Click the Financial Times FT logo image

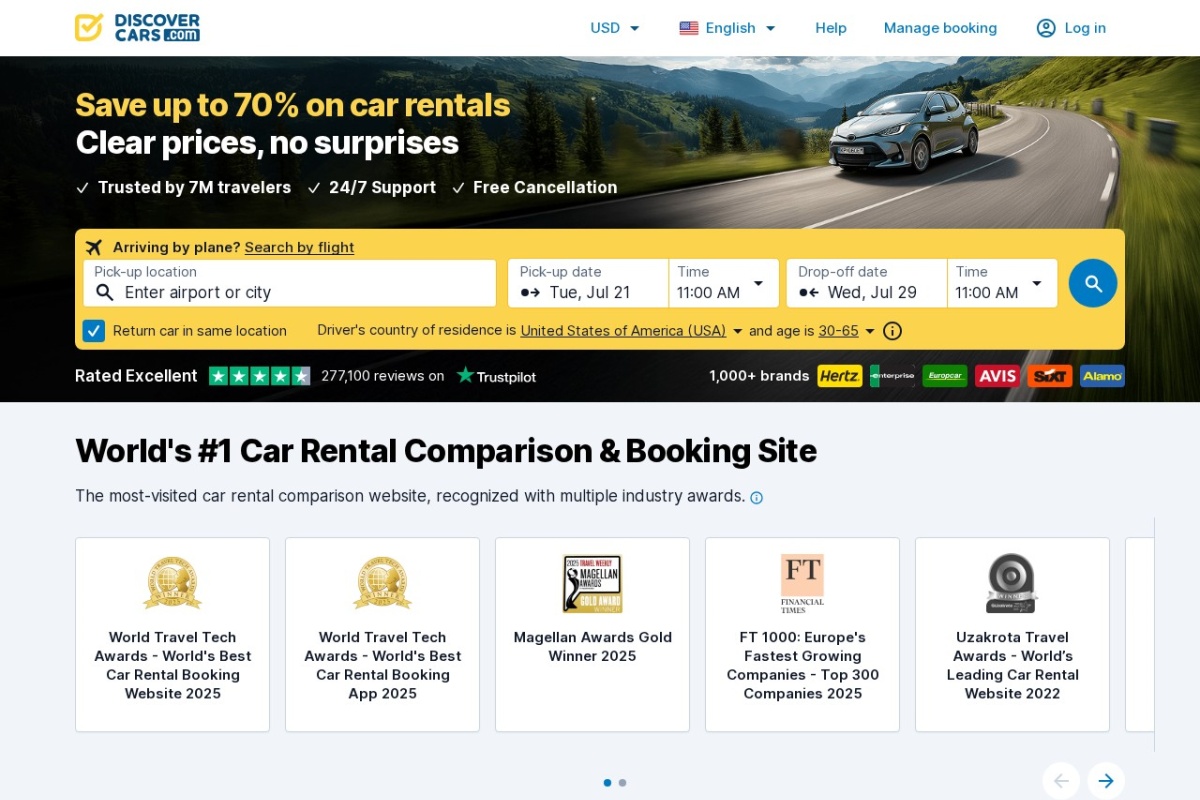pyautogui.click(x=802, y=584)
